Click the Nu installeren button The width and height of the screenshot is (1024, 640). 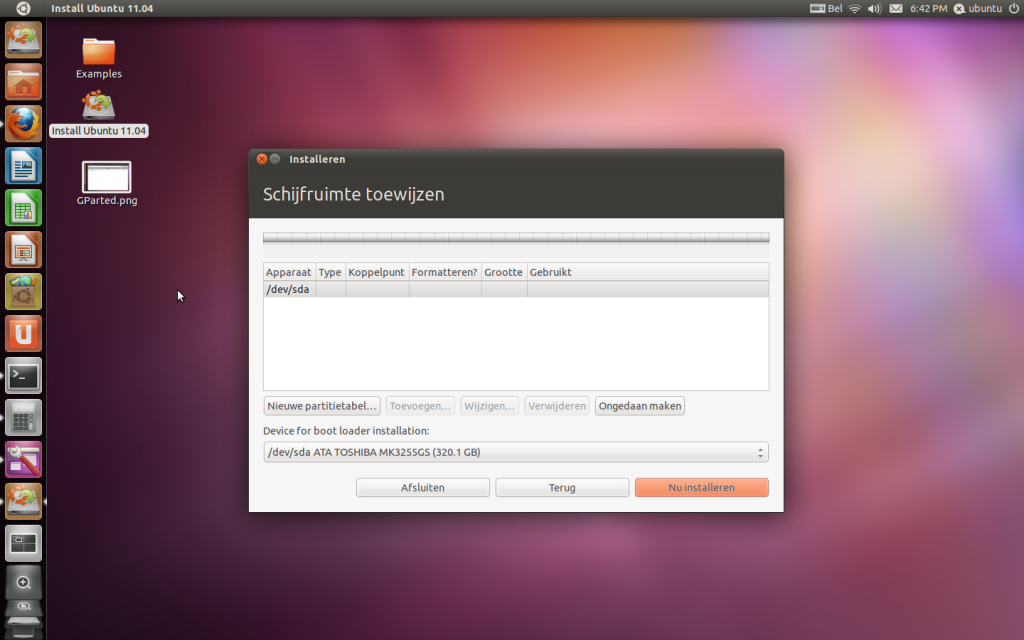[x=701, y=488]
